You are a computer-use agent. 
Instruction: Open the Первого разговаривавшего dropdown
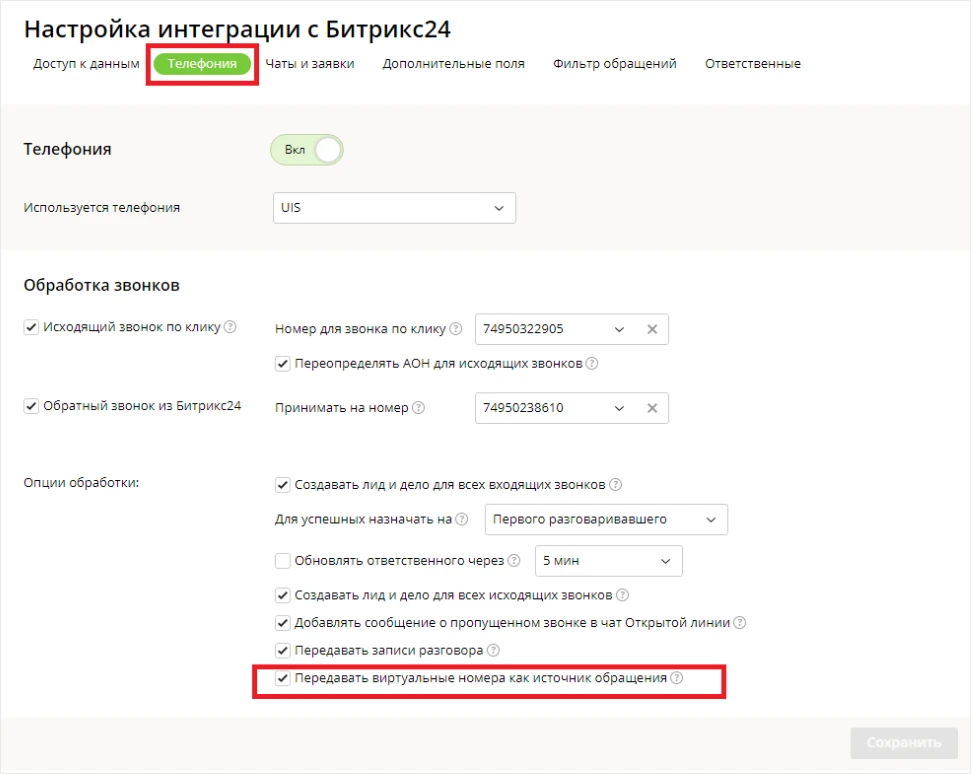pyautogui.click(x=606, y=520)
